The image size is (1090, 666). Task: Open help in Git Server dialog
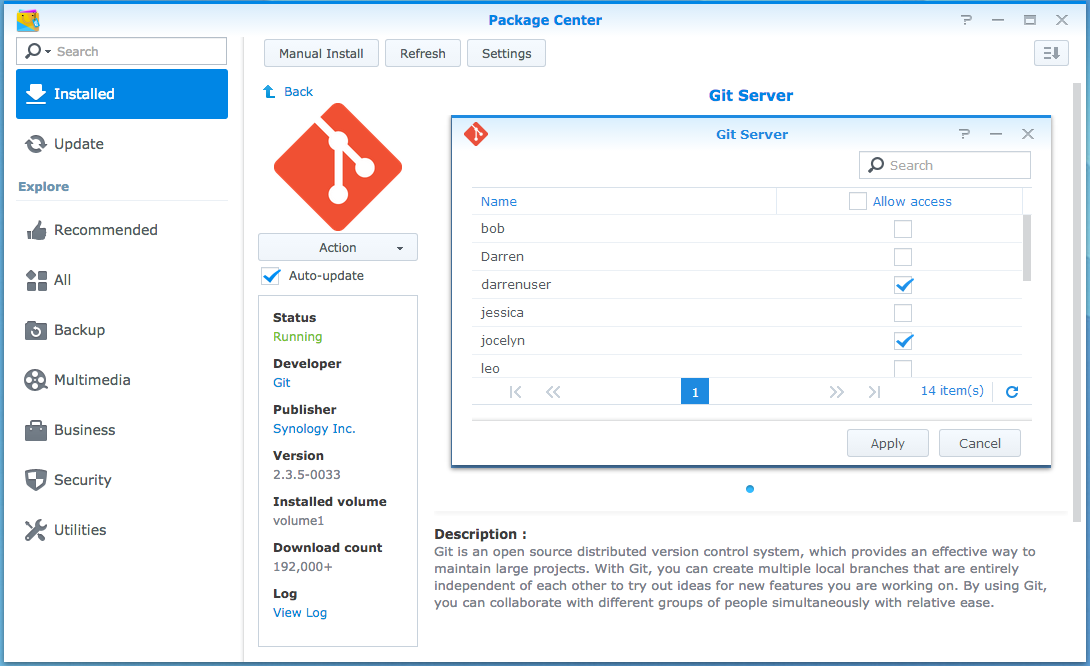click(964, 134)
